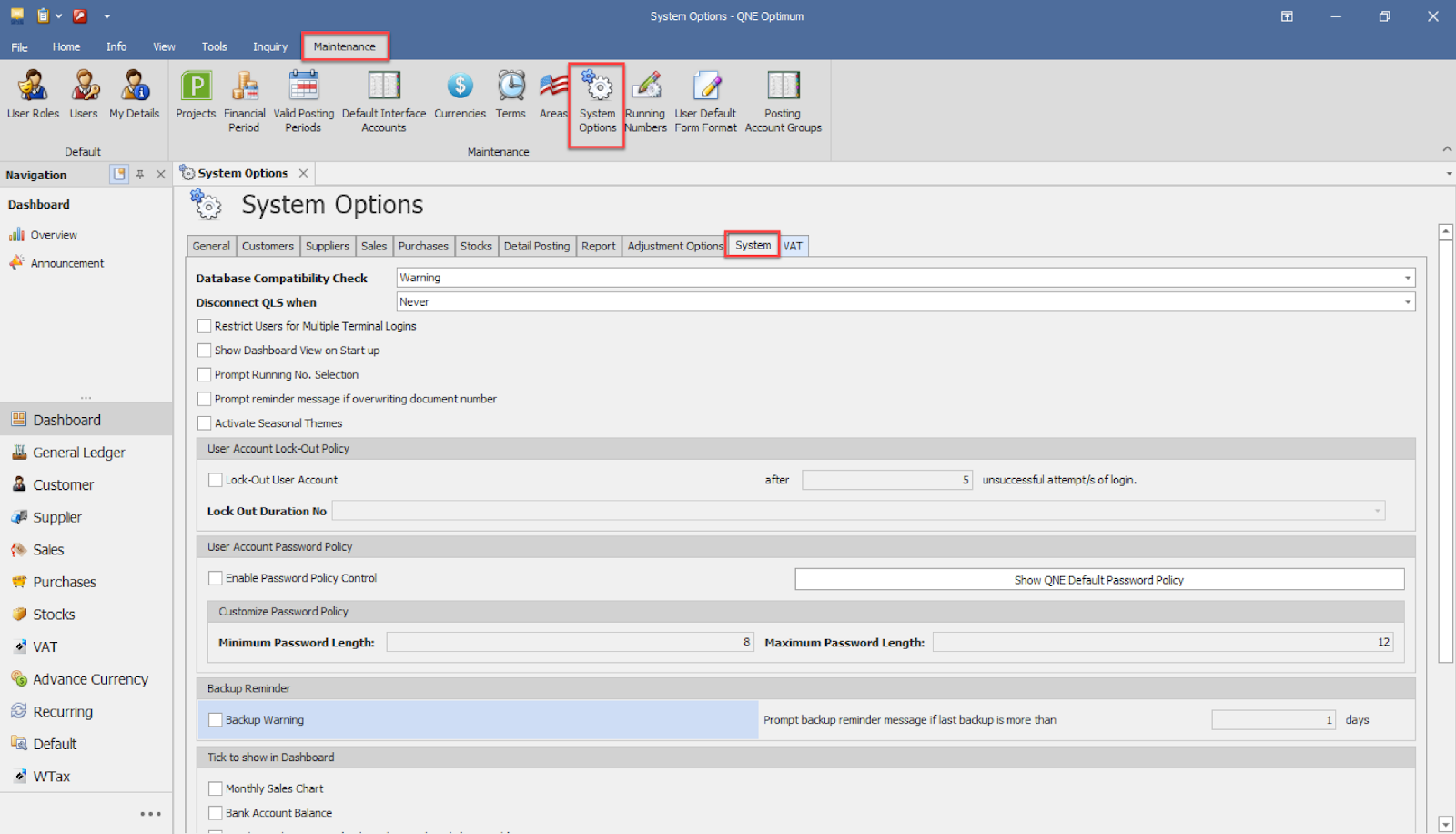The height and width of the screenshot is (834, 1456).
Task: Open Adjustment Options tab
Action: click(x=674, y=246)
